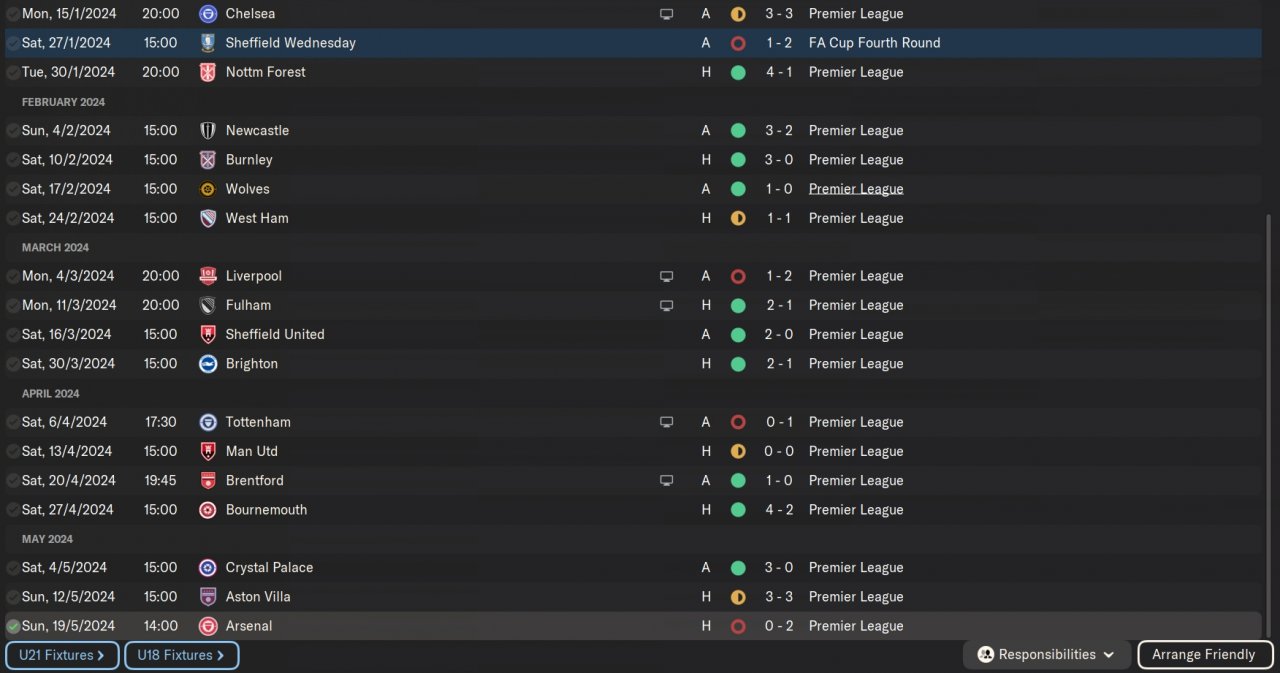Image resolution: width=1280 pixels, height=673 pixels.
Task: Click the red loss indicator for the Arsenal match
Action: [738, 626]
